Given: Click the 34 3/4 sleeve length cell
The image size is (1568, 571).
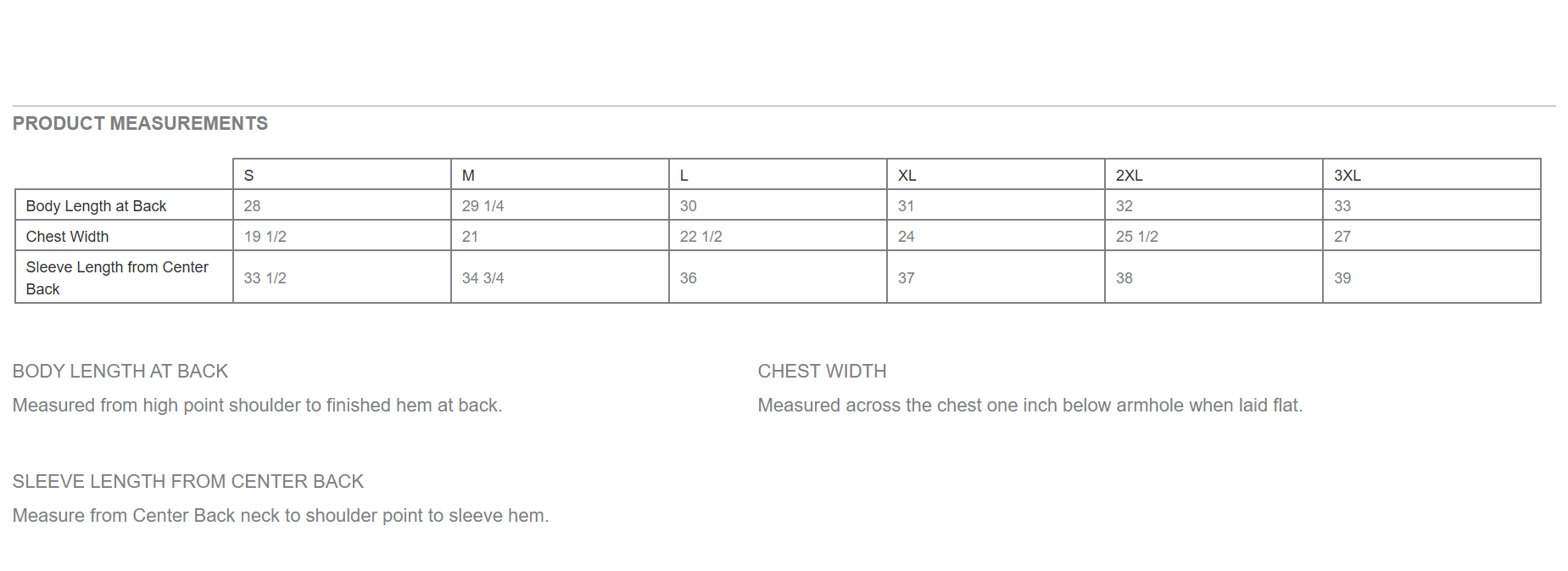Looking at the screenshot, I should (x=483, y=278).
